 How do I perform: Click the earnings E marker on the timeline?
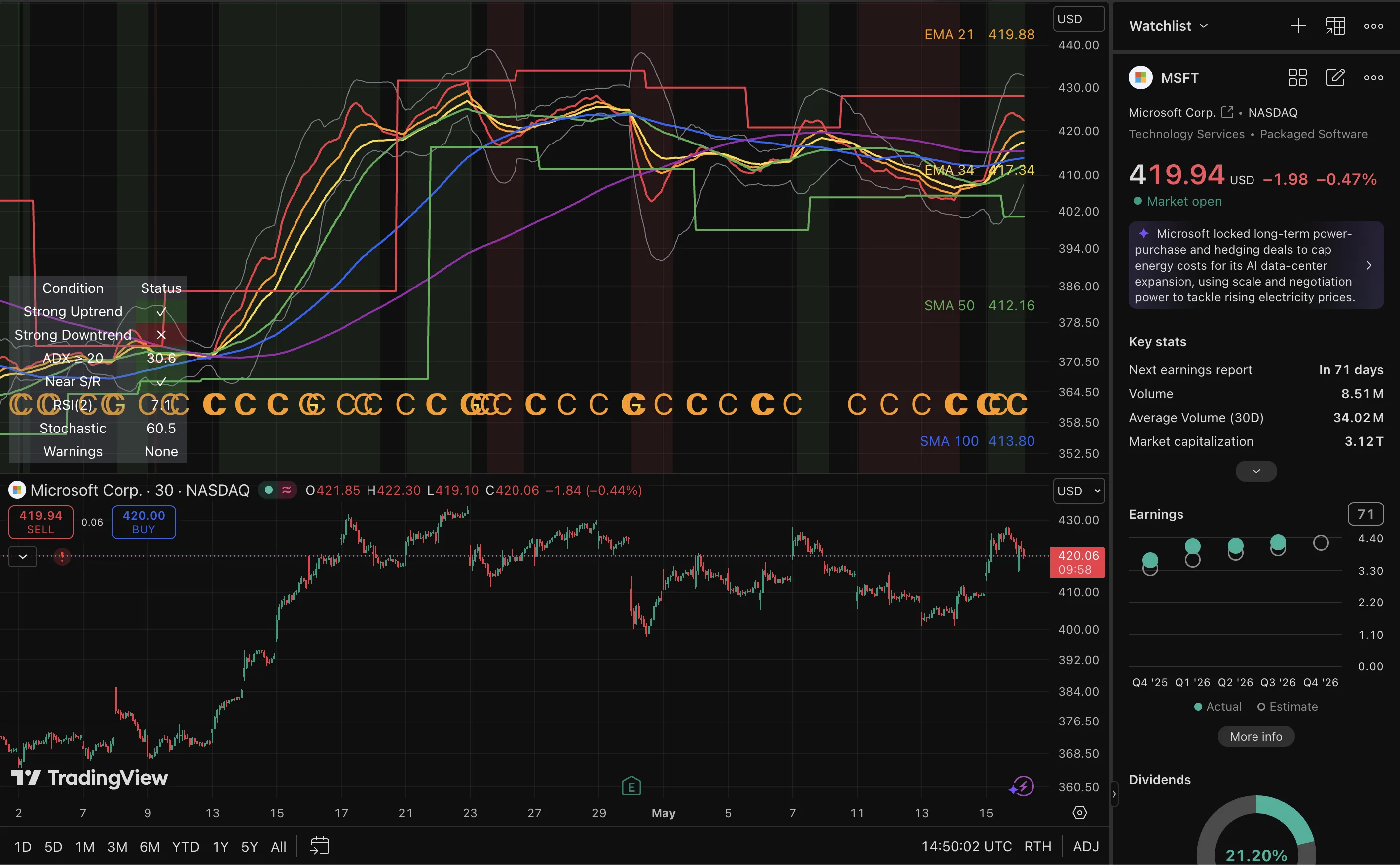631,786
